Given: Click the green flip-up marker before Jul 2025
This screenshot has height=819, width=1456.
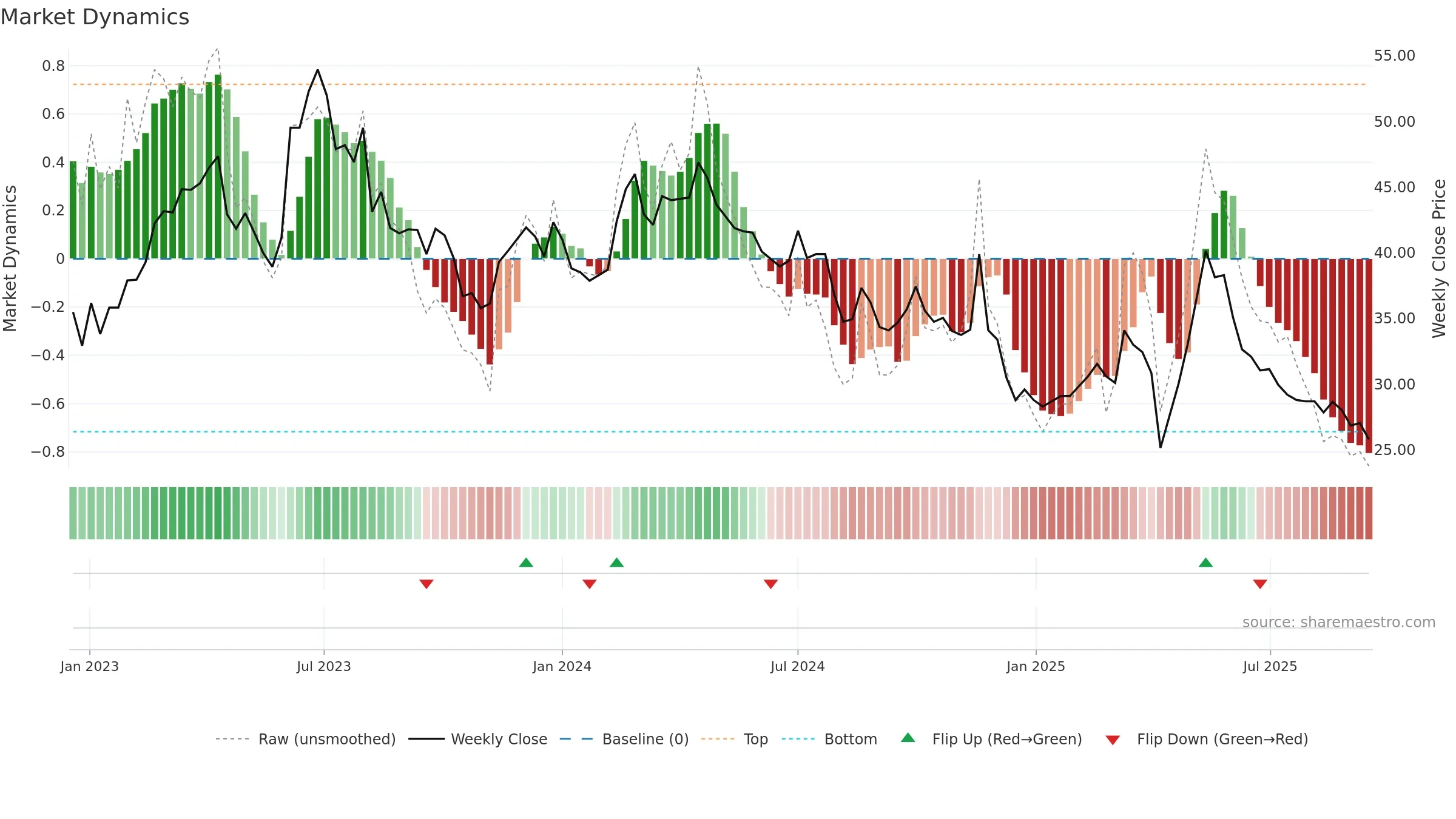Looking at the screenshot, I should 1205,562.
